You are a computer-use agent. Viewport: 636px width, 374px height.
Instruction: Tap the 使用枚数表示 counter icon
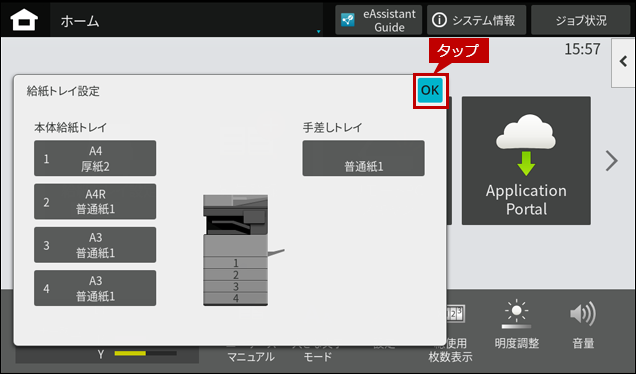pos(456,314)
